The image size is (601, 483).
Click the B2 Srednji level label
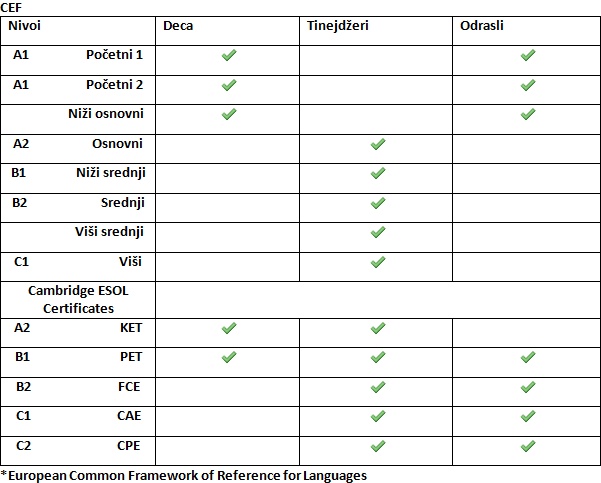click(x=78, y=202)
